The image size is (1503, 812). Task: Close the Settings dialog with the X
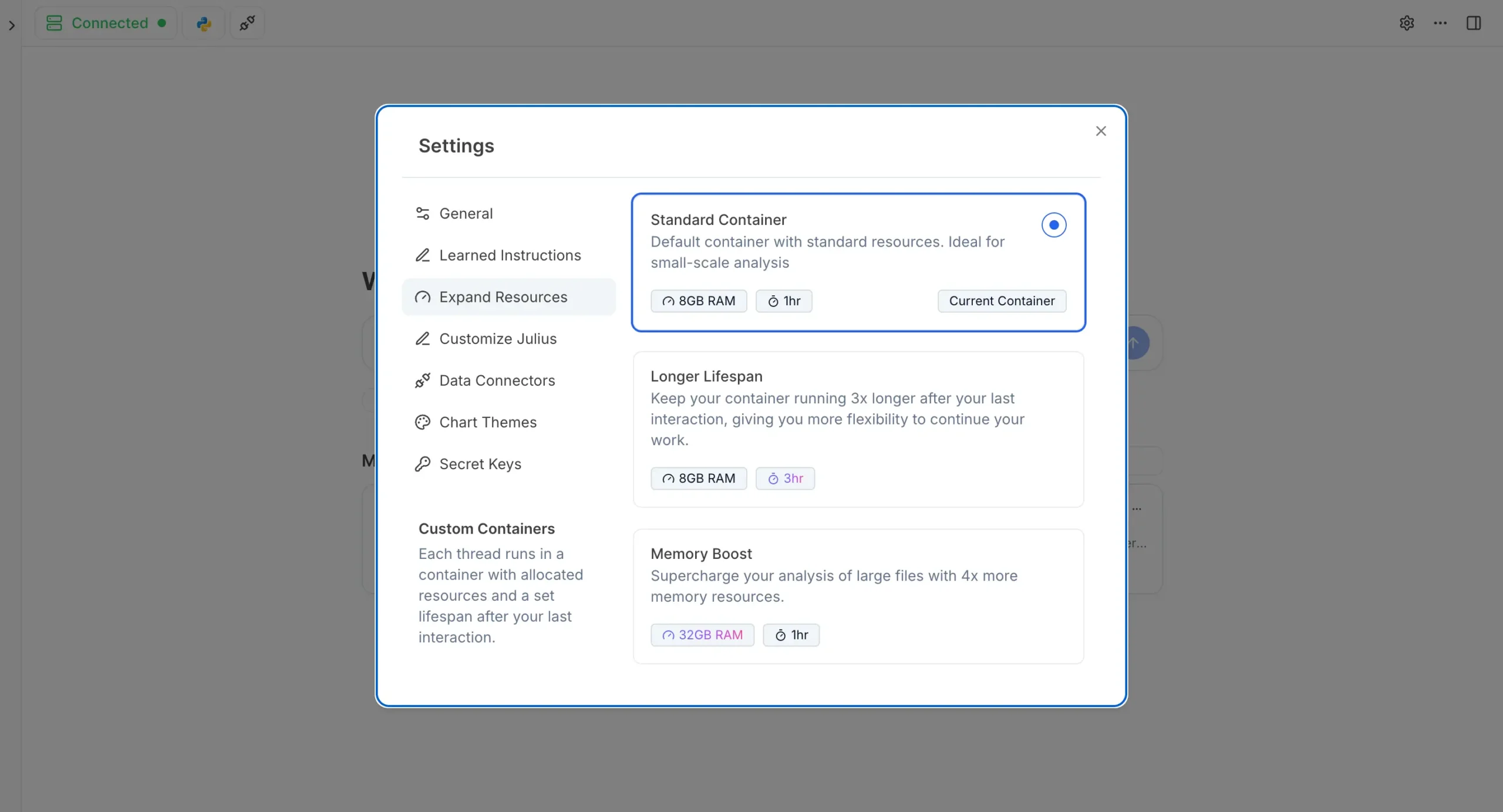1101,131
